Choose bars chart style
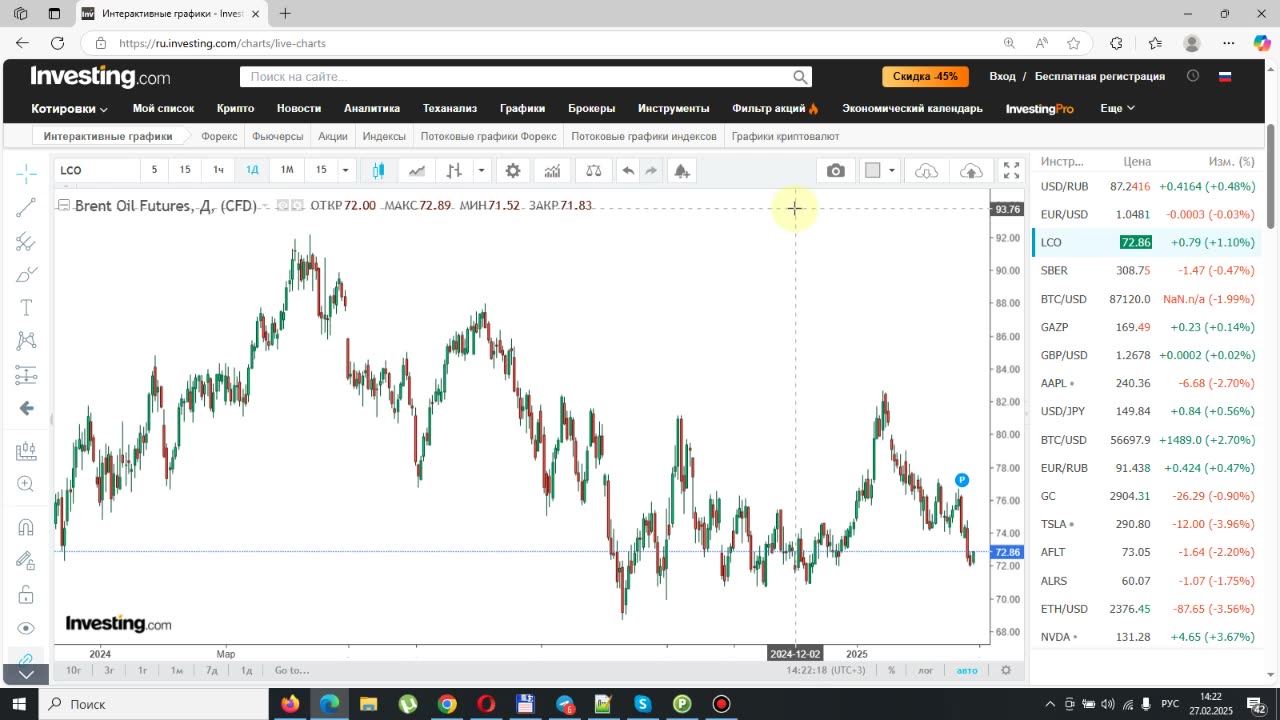 tap(454, 170)
